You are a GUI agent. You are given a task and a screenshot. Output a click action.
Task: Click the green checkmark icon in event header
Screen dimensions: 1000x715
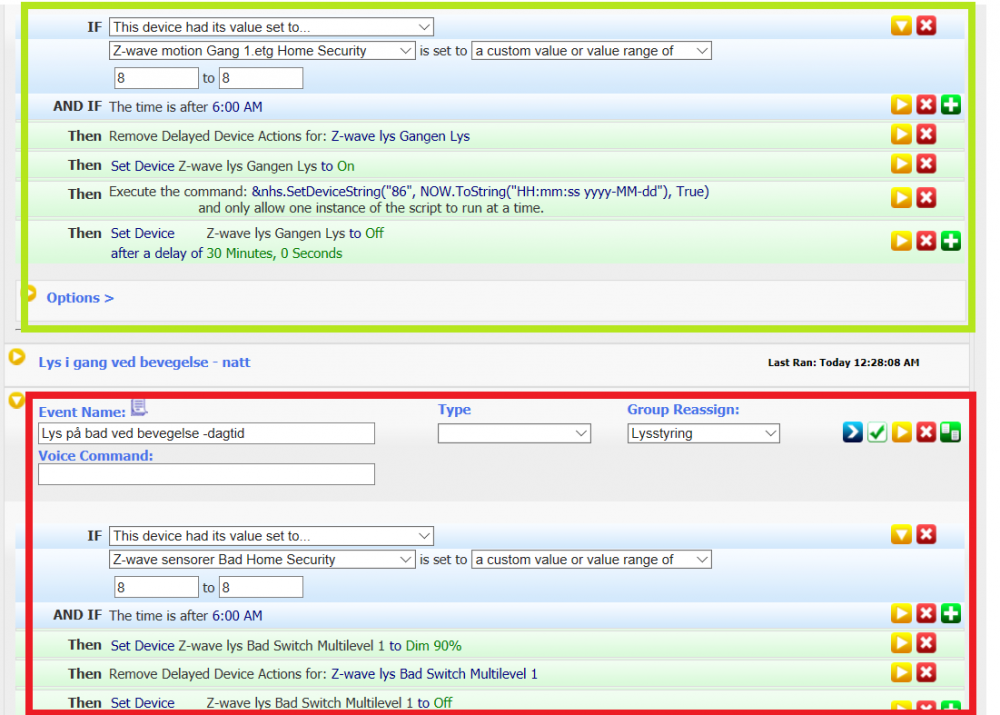[877, 432]
